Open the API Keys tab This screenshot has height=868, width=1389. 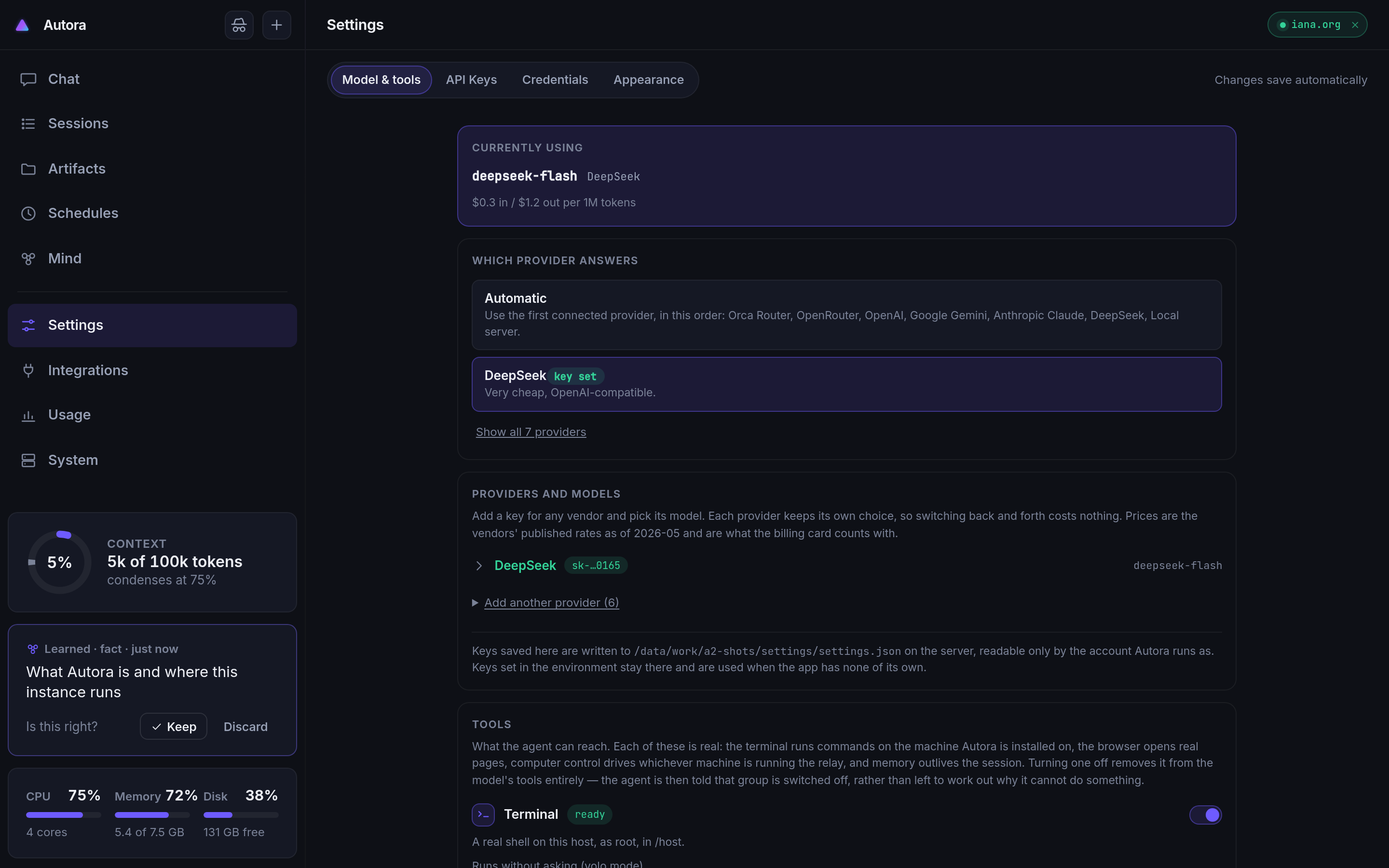point(471,80)
